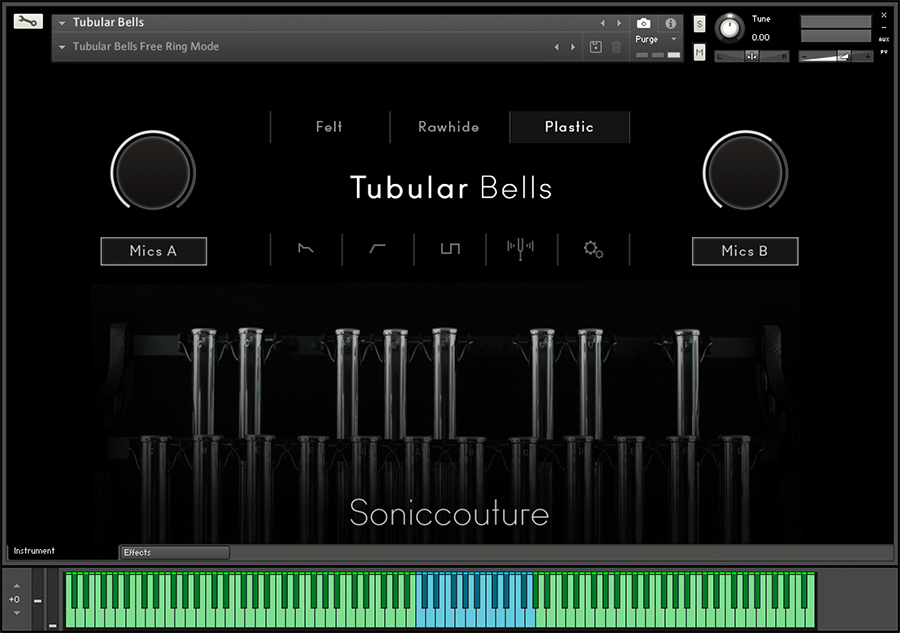900x633 pixels.
Task: Switch to the Effects tab
Action: [174, 552]
